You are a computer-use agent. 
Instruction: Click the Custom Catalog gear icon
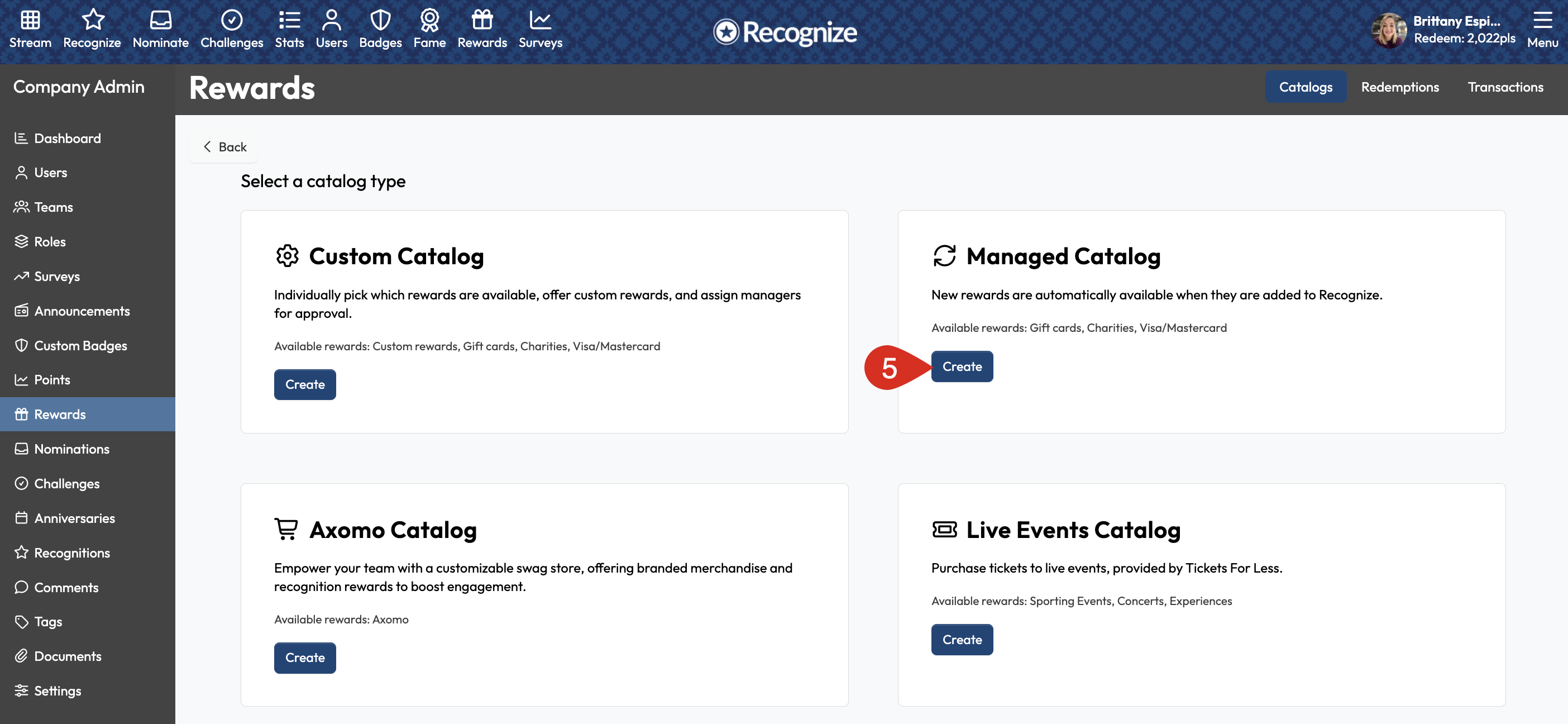pyautogui.click(x=286, y=256)
